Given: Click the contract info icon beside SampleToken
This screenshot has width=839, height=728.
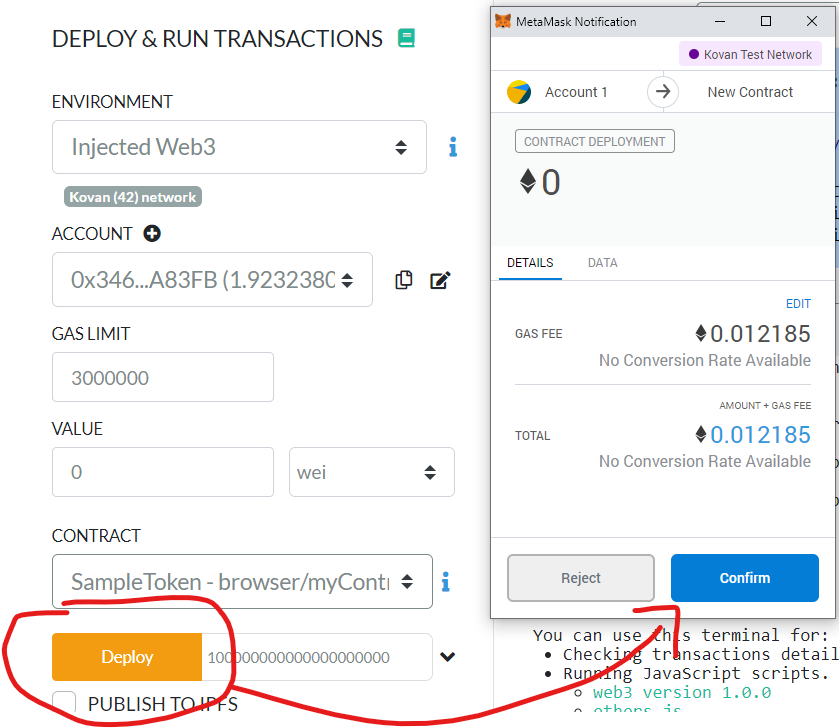Looking at the screenshot, I should click(445, 582).
